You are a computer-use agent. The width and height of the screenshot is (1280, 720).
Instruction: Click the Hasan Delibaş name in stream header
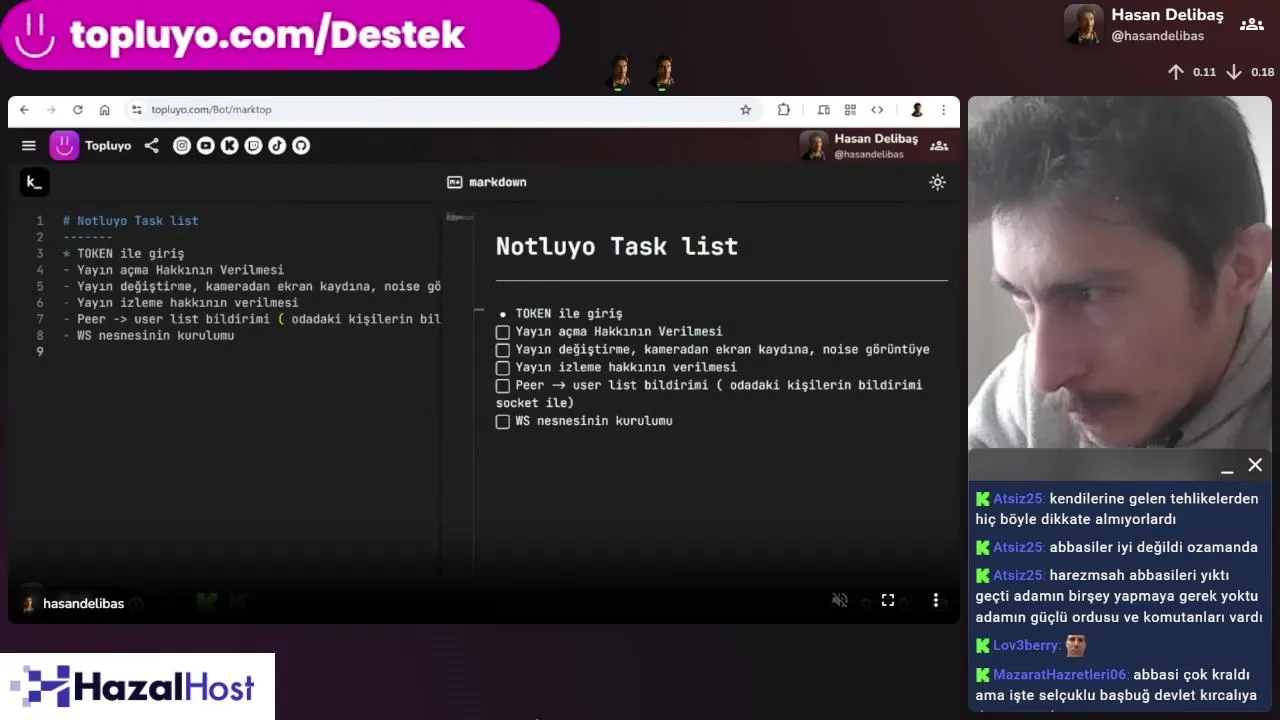coord(1167,15)
